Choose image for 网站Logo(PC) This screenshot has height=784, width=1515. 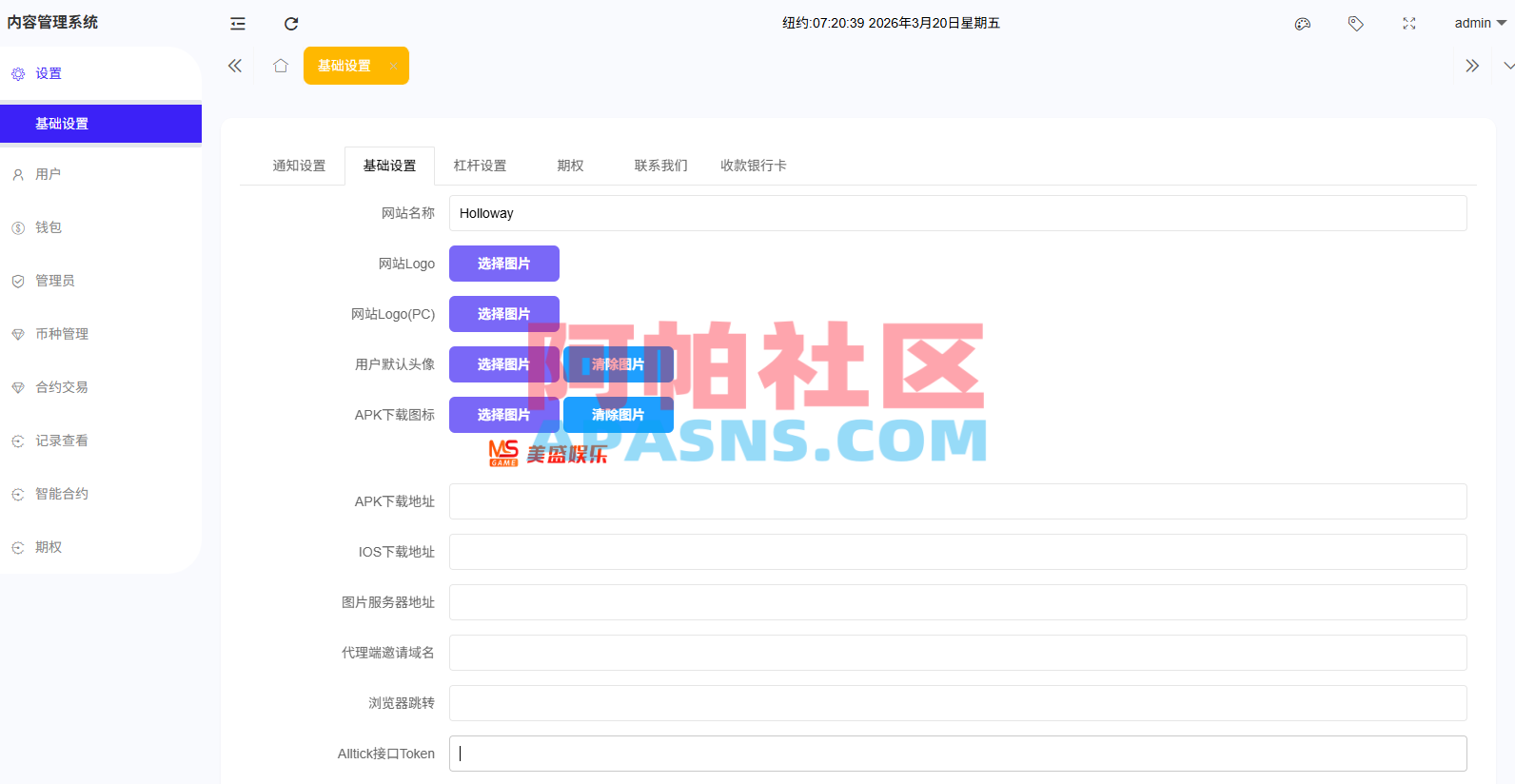[504, 314]
